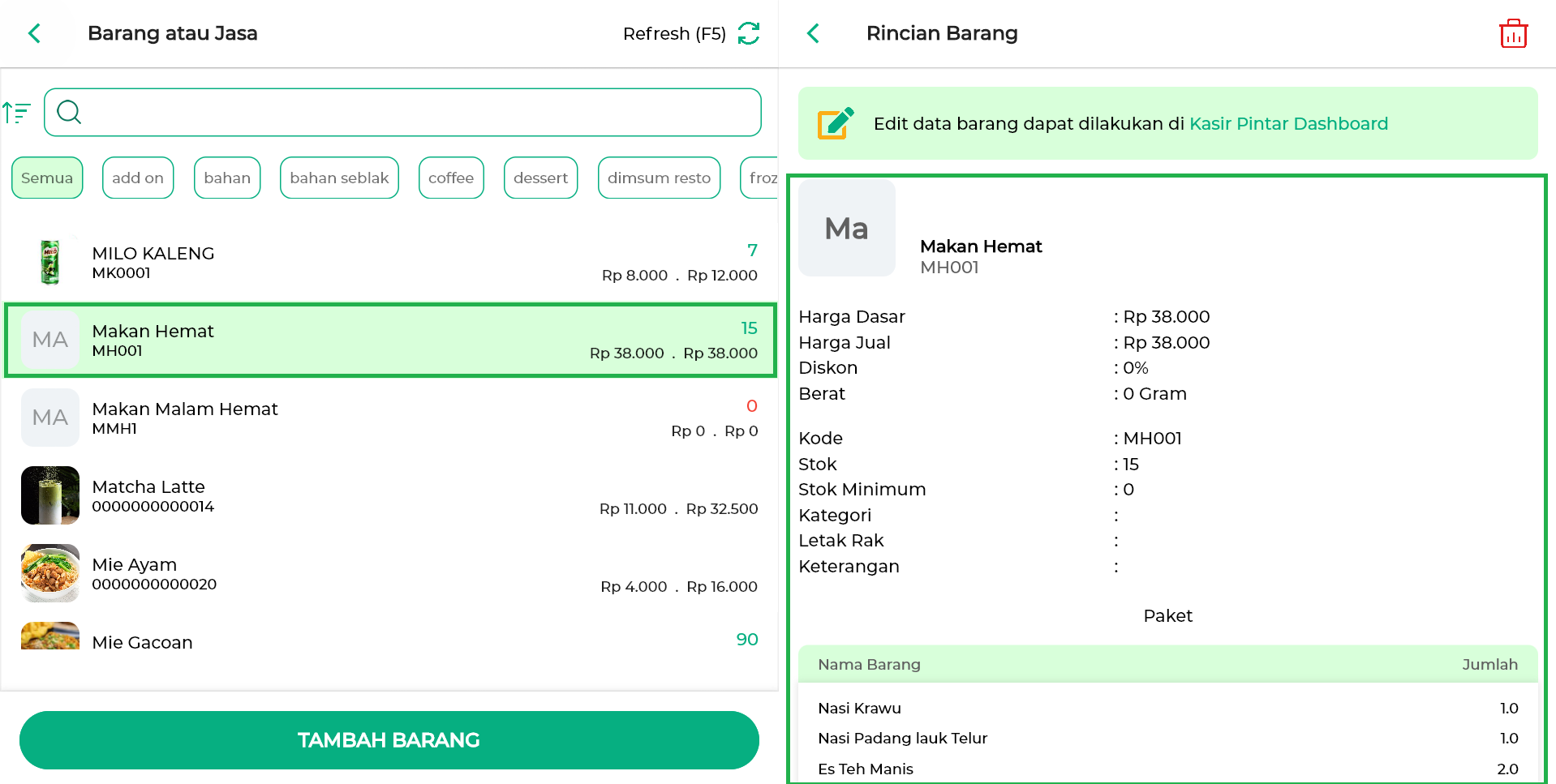Screen dimensions: 1556x784
Task: Open the Kasir Pintar Dashboard link
Action: 1287,123
